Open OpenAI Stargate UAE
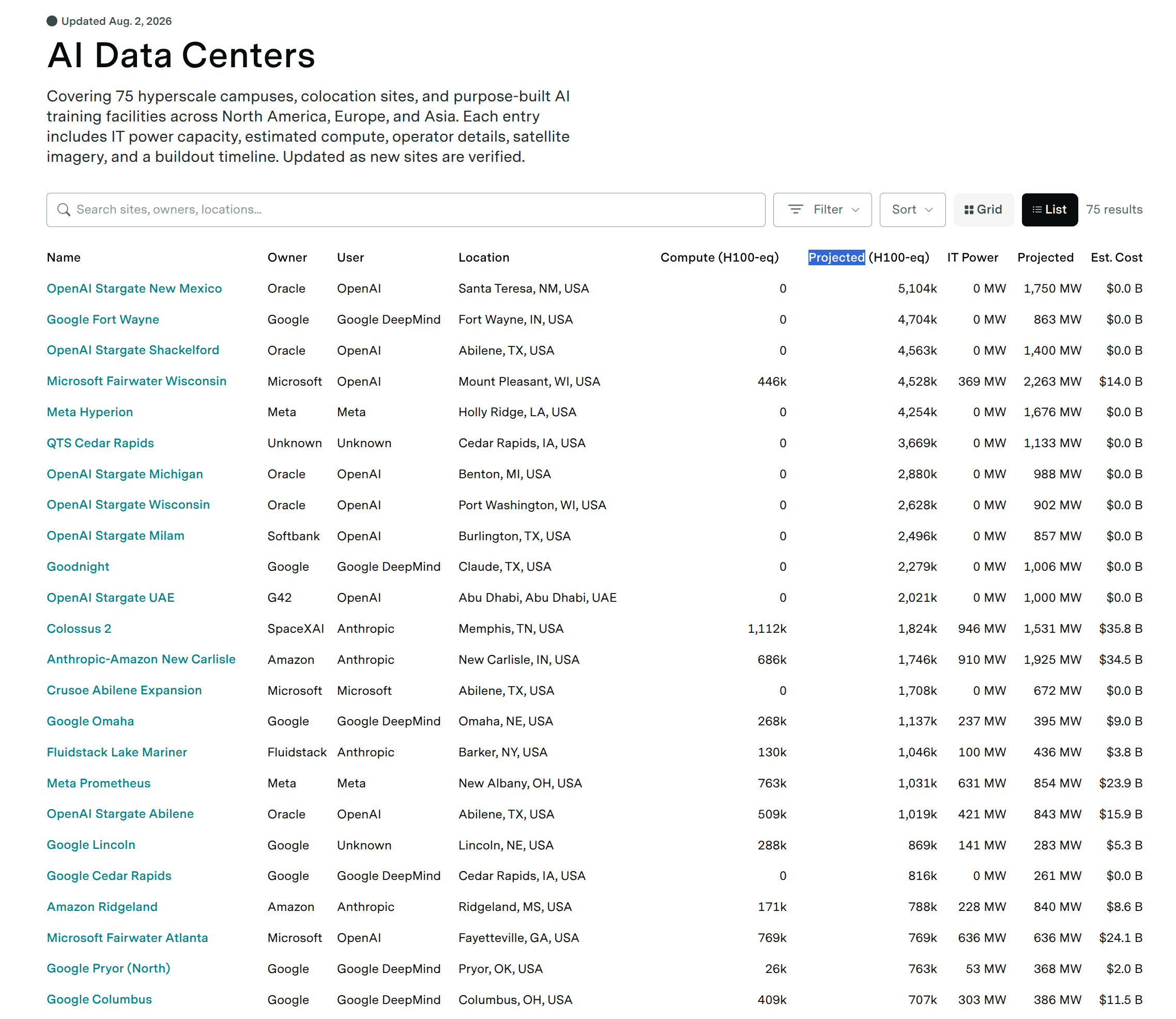Screen dimensions: 1176x1019 [x=110, y=598]
